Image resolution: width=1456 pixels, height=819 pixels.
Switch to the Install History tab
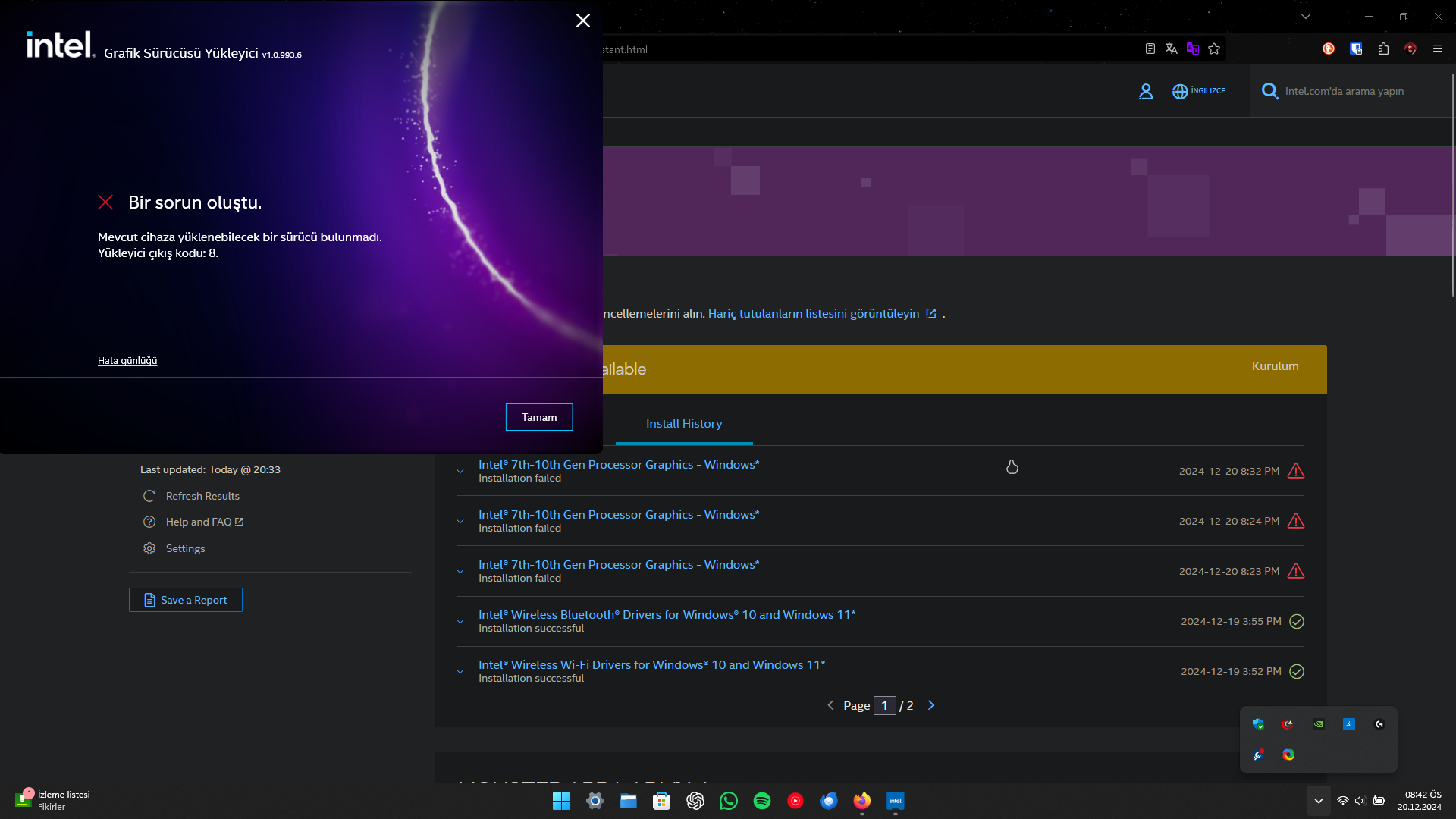coord(683,424)
